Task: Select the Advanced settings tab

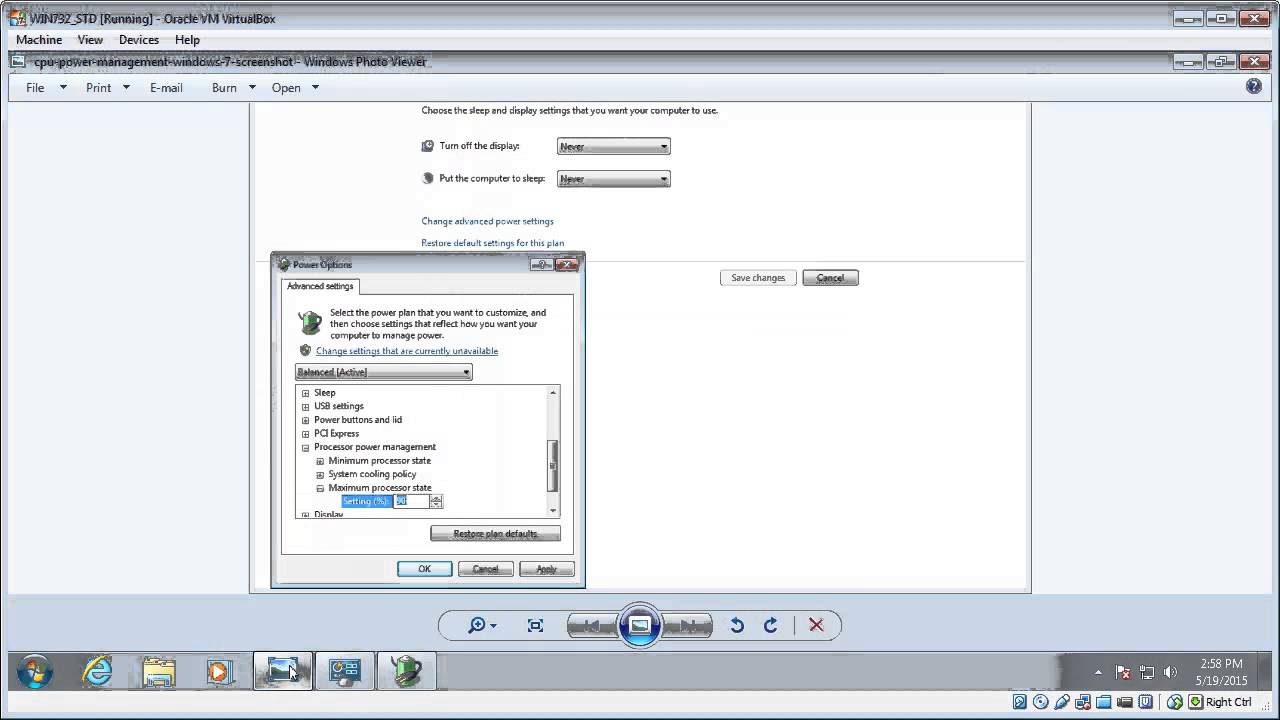Action: (320, 286)
